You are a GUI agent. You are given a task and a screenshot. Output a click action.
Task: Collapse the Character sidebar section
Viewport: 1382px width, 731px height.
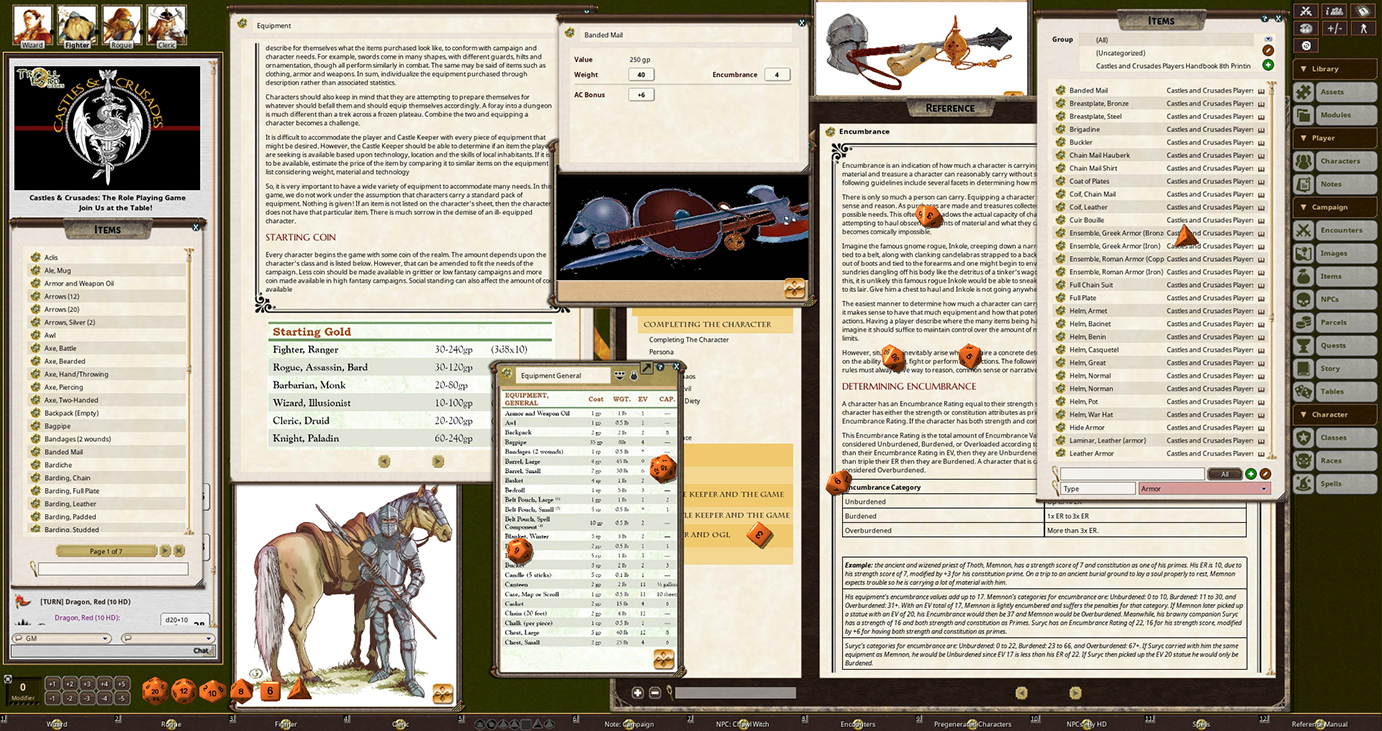[1334, 414]
